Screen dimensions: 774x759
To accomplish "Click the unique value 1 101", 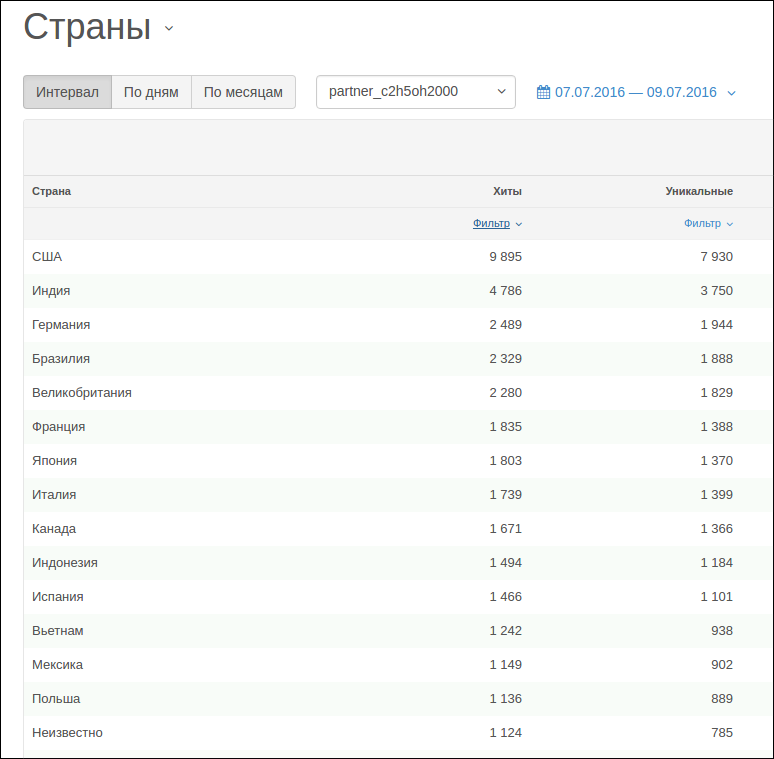I will pos(716,597).
